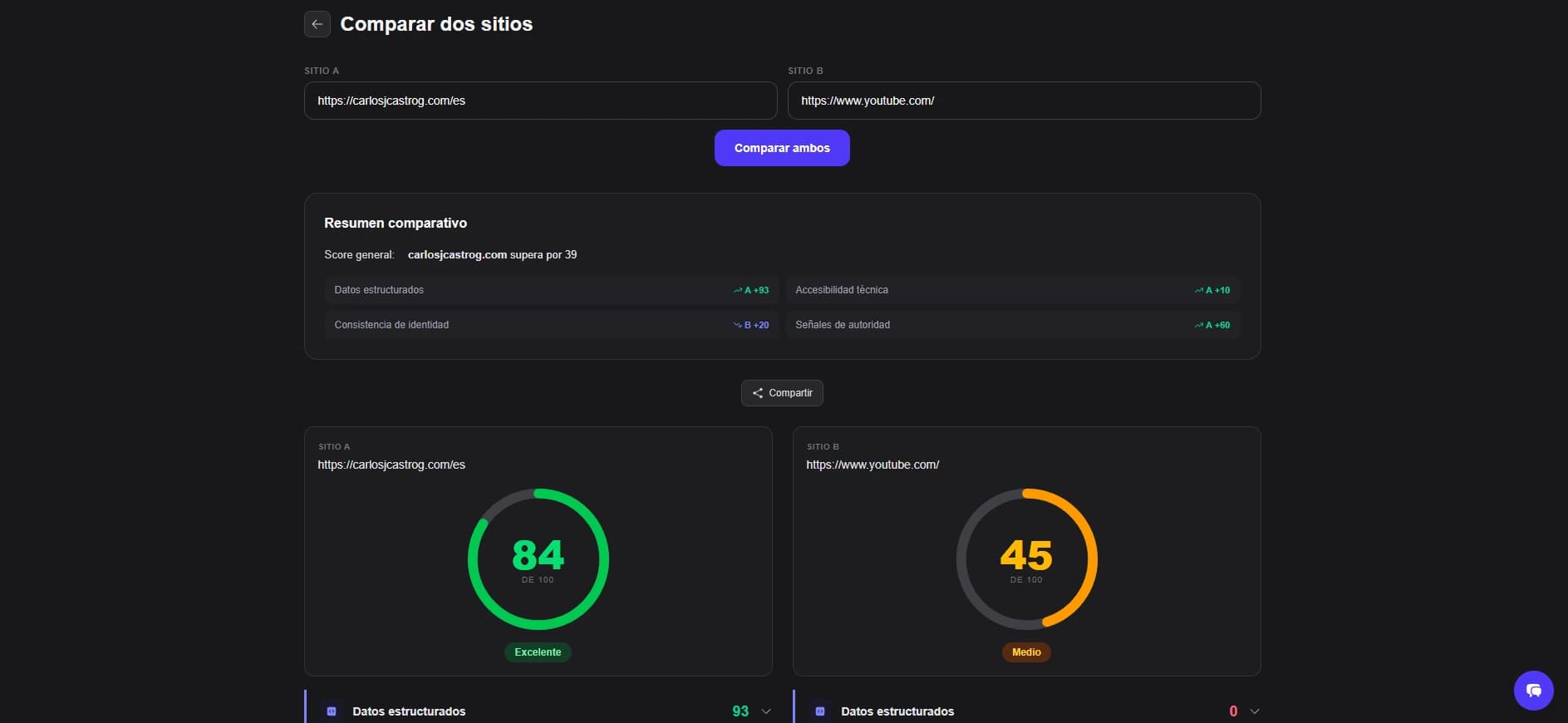Click the Sitio B structured data icon
The image size is (1568, 723).
pos(820,711)
